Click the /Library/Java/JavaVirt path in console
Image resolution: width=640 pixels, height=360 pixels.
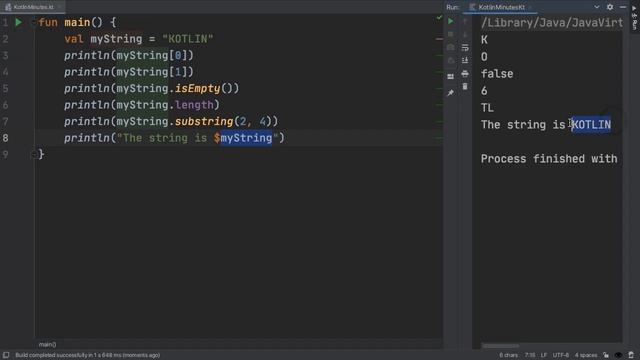(x=552, y=23)
